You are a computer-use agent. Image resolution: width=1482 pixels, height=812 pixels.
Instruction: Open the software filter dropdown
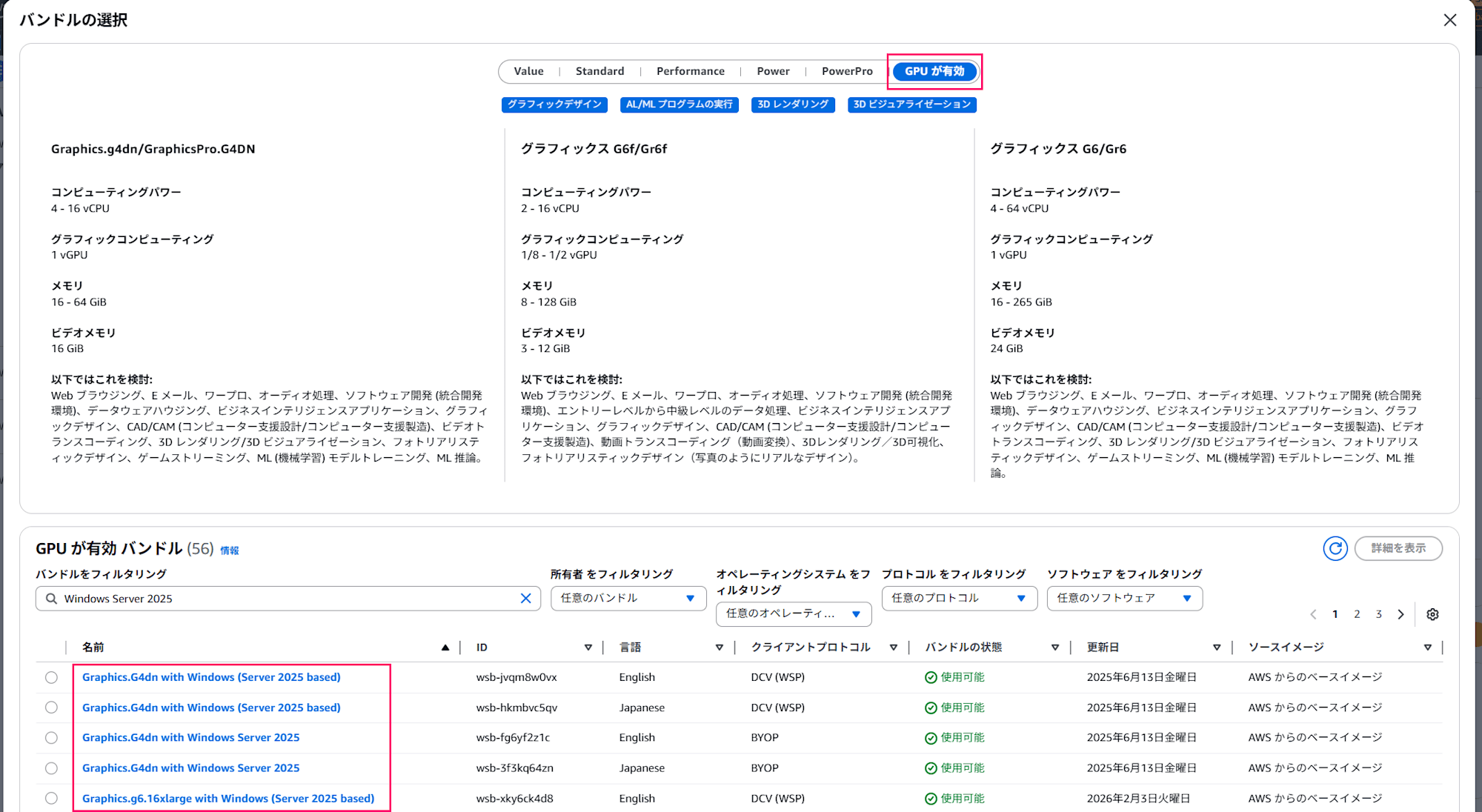coord(1123,599)
